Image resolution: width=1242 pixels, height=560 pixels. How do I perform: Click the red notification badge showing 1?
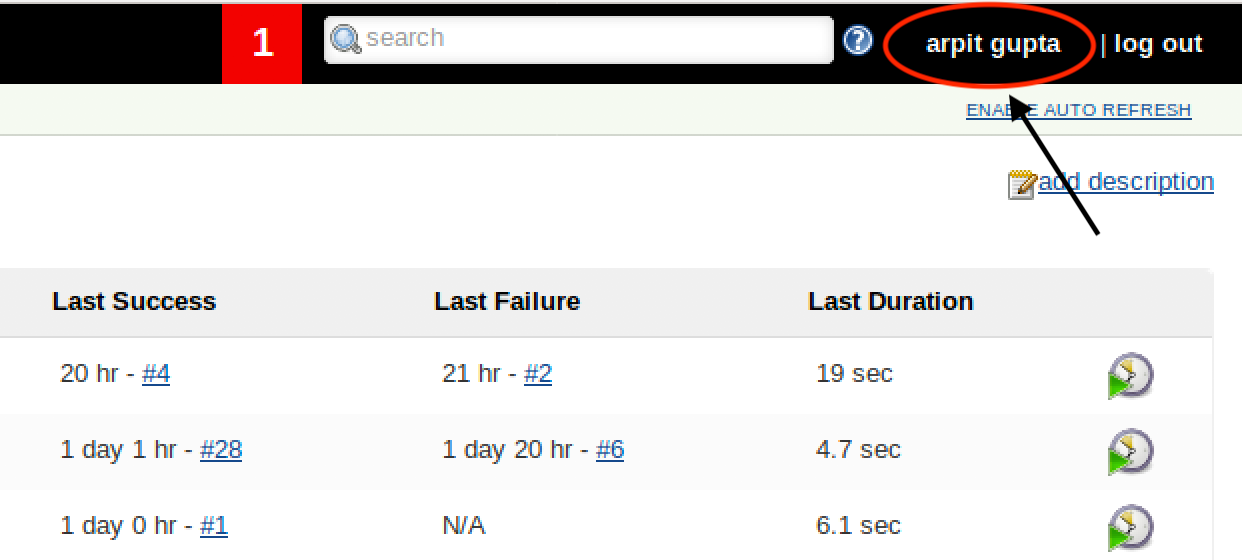[262, 43]
